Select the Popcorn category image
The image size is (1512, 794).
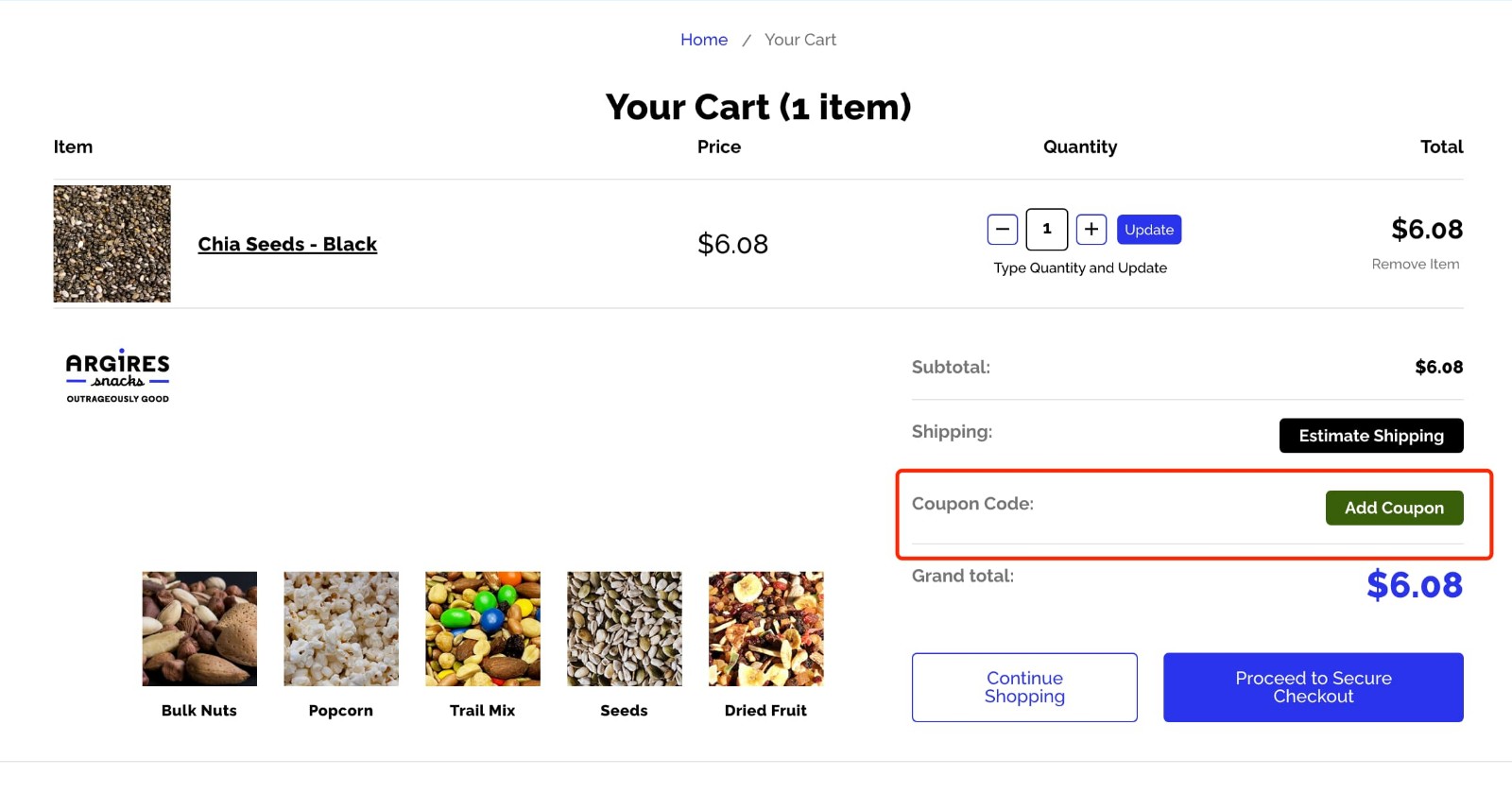340,628
